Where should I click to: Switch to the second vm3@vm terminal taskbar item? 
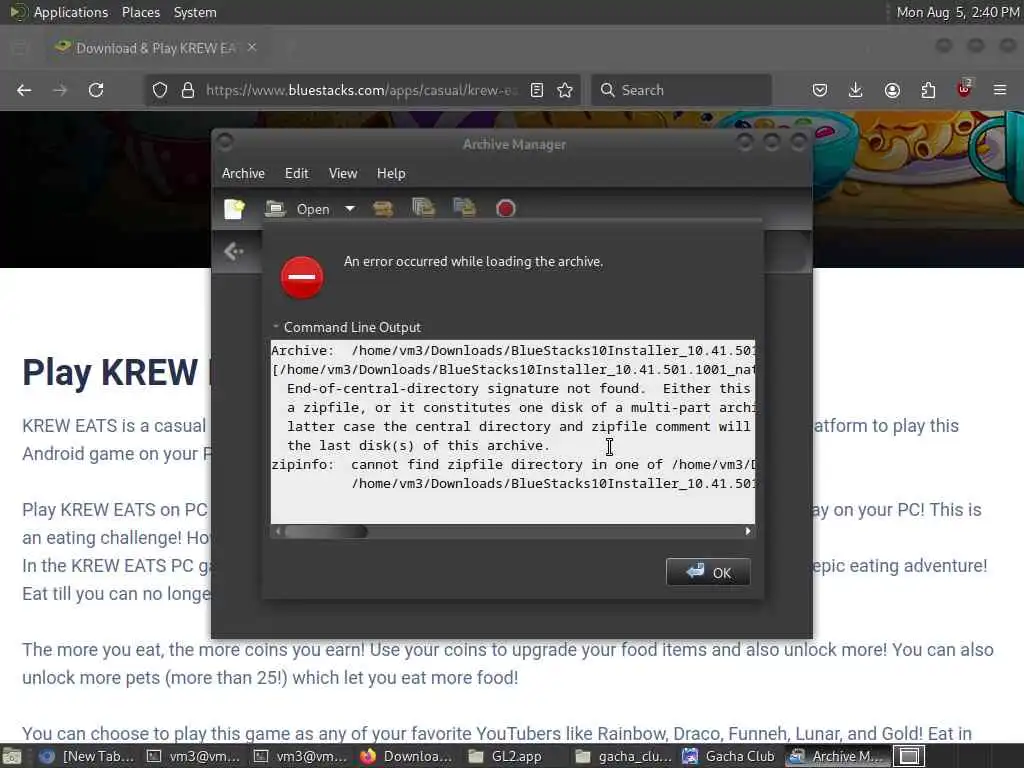300,756
